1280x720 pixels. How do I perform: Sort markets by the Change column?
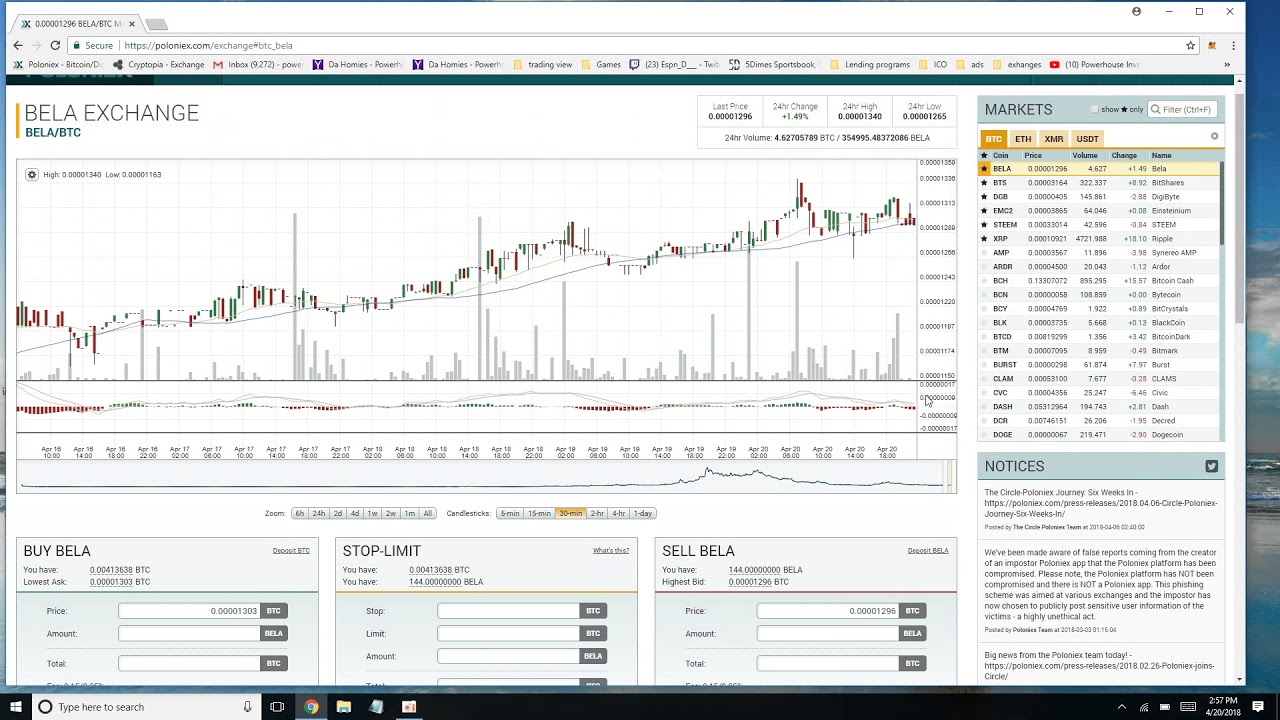tap(1124, 155)
